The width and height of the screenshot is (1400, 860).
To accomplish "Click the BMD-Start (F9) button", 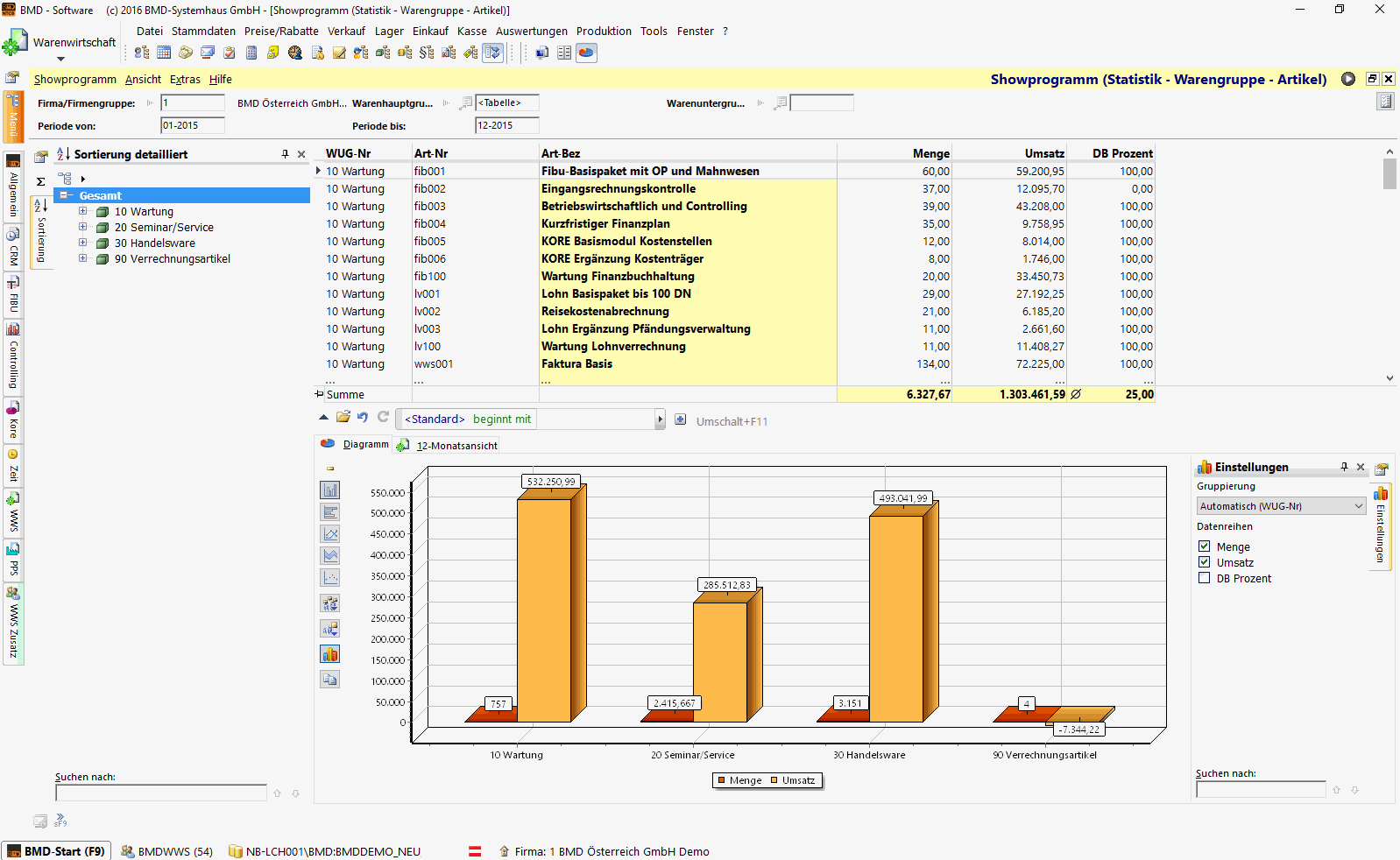I will point(57,851).
